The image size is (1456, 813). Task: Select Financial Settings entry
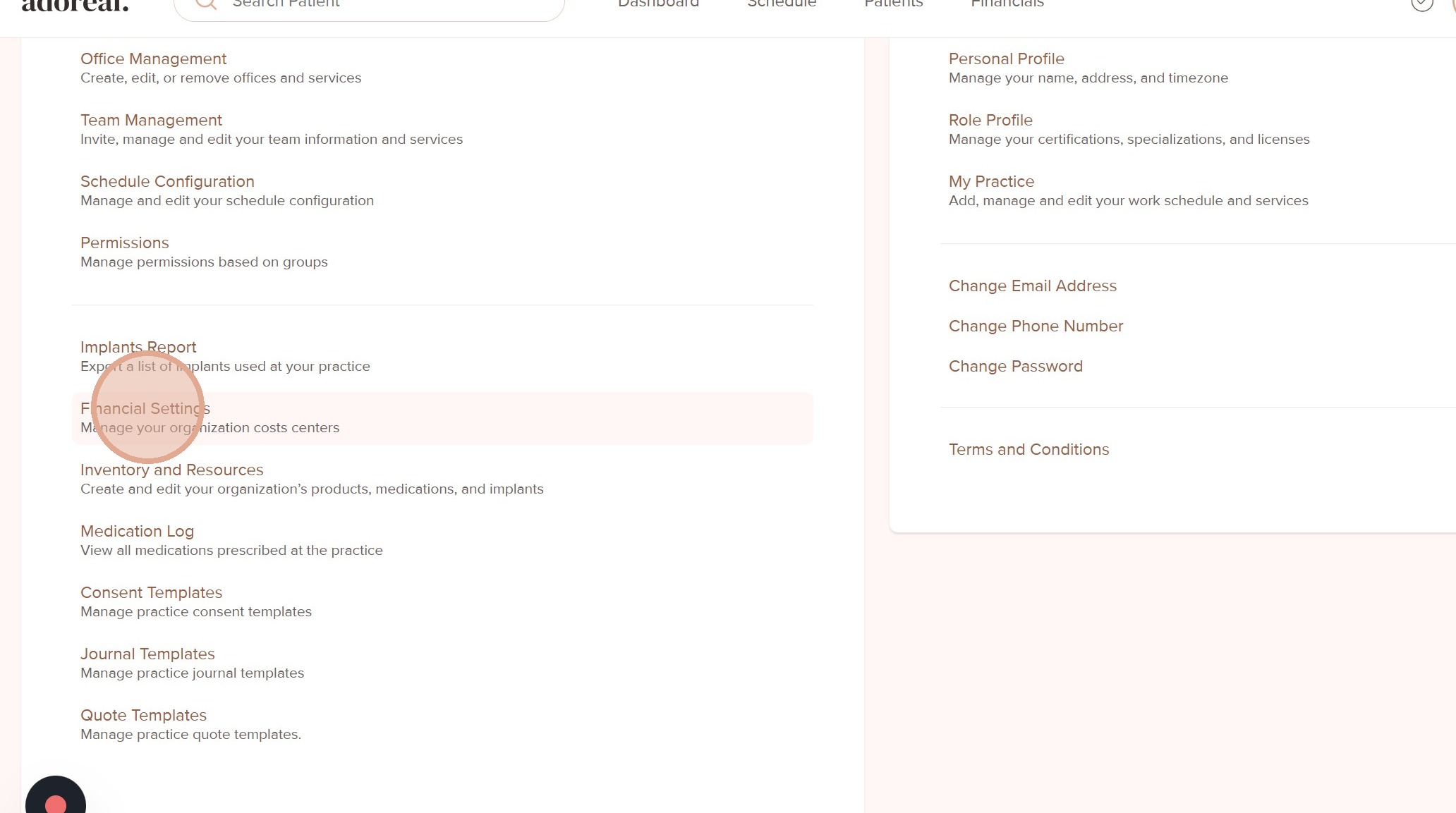[145, 409]
